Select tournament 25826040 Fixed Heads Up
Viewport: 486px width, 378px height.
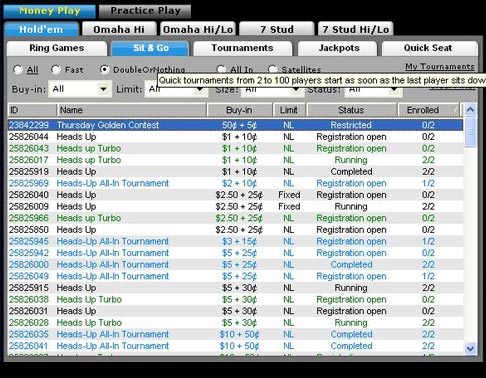click(x=235, y=195)
